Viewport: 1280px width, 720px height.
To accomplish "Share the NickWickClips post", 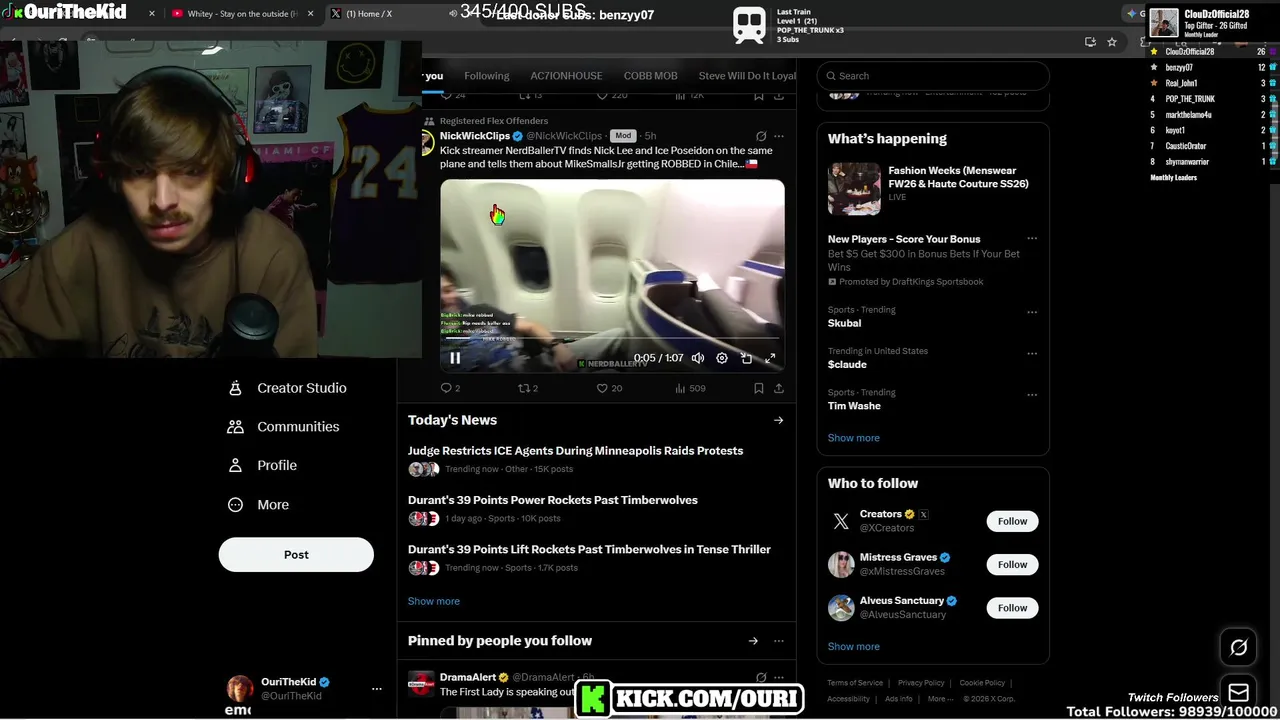I will [779, 388].
